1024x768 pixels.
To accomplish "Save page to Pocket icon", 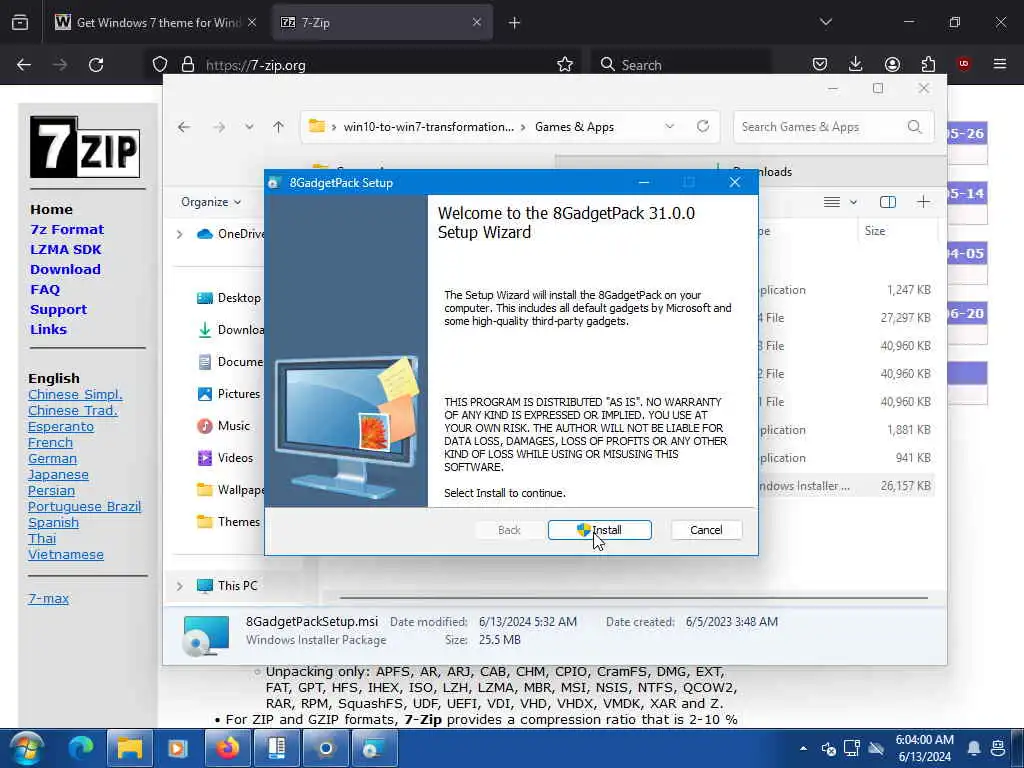I will coord(820,64).
